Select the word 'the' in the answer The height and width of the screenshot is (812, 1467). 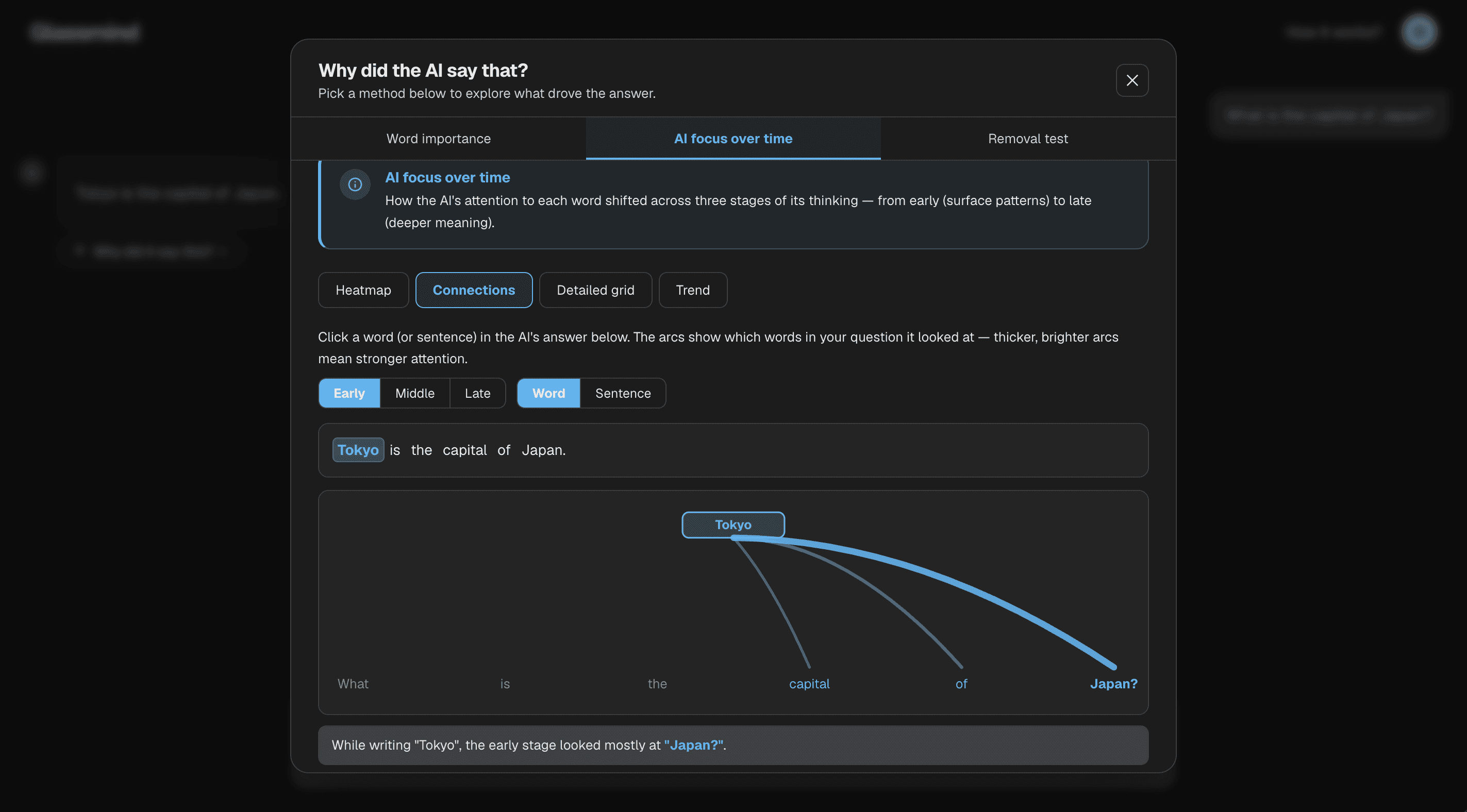(422, 450)
